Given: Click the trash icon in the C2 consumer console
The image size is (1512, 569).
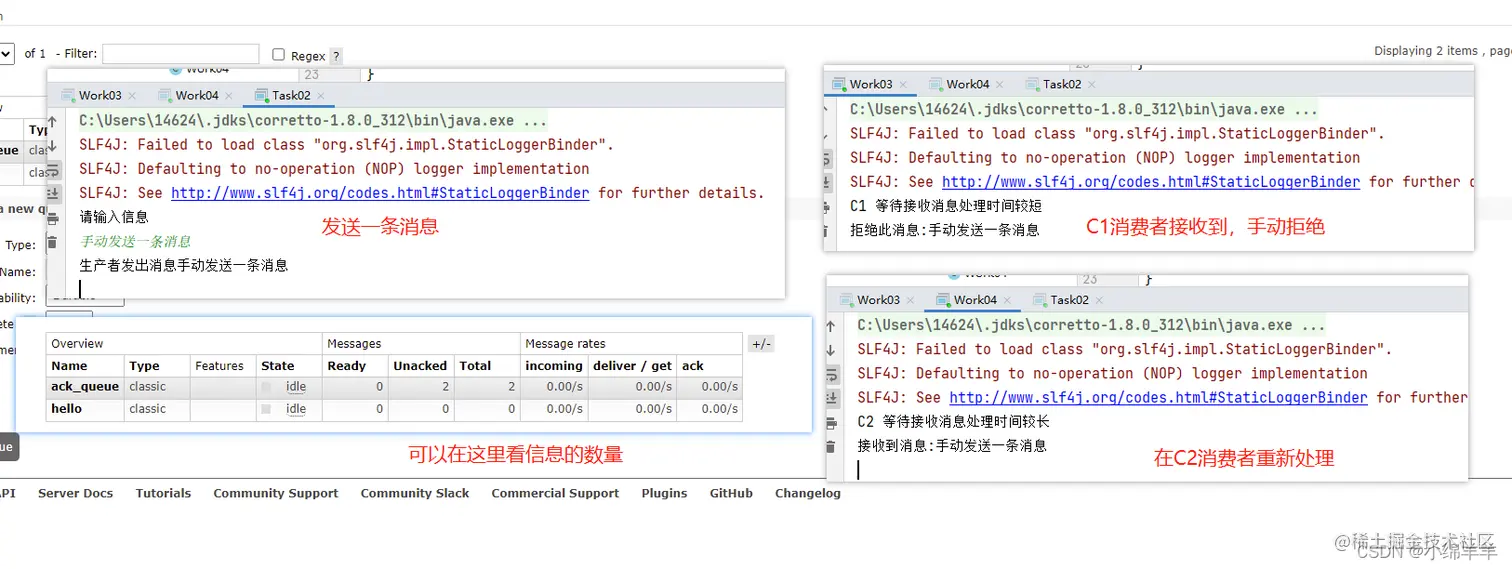Looking at the screenshot, I should 831,446.
